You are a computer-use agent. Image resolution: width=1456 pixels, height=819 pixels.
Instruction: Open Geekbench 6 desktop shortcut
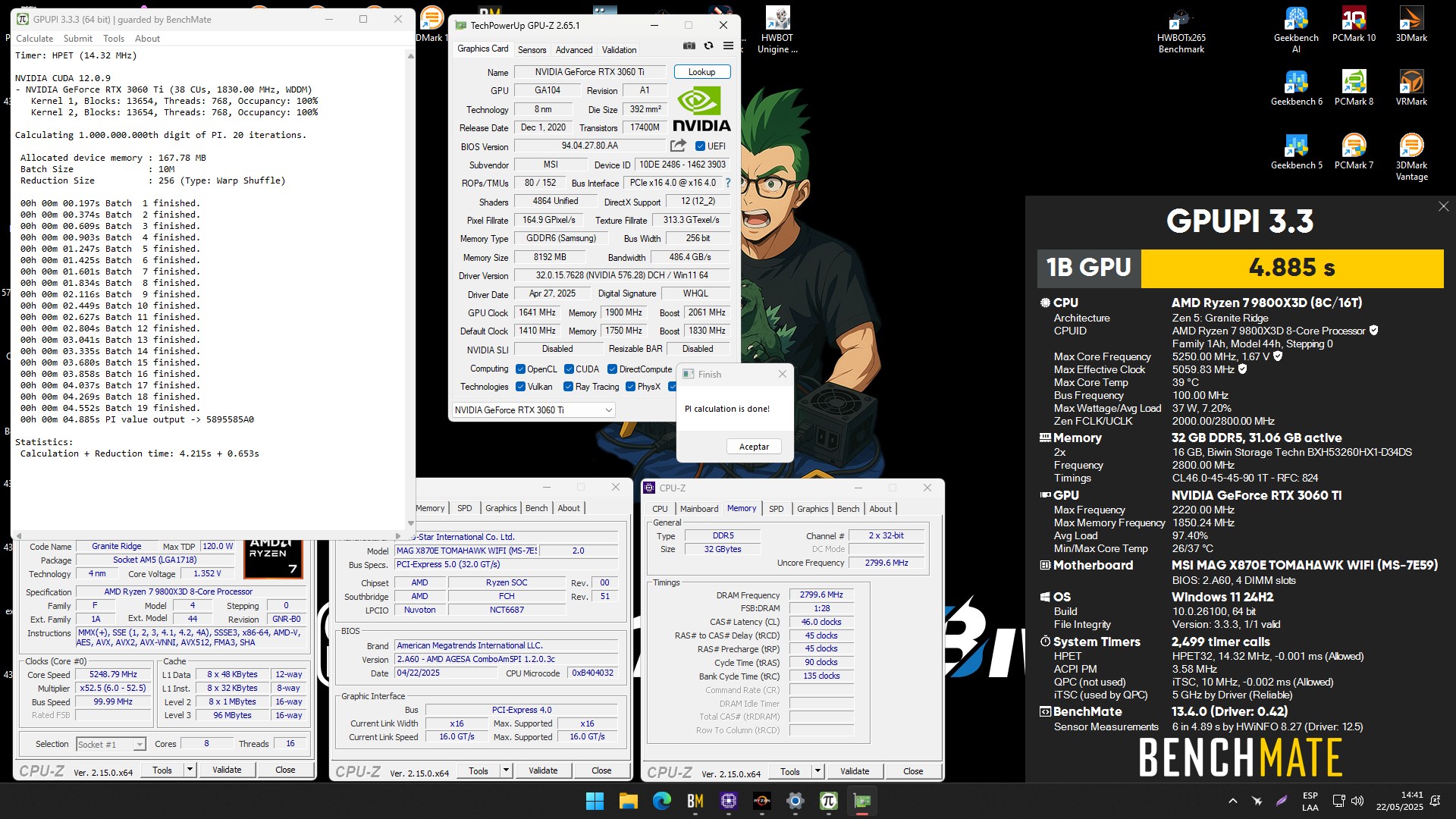click(1296, 88)
